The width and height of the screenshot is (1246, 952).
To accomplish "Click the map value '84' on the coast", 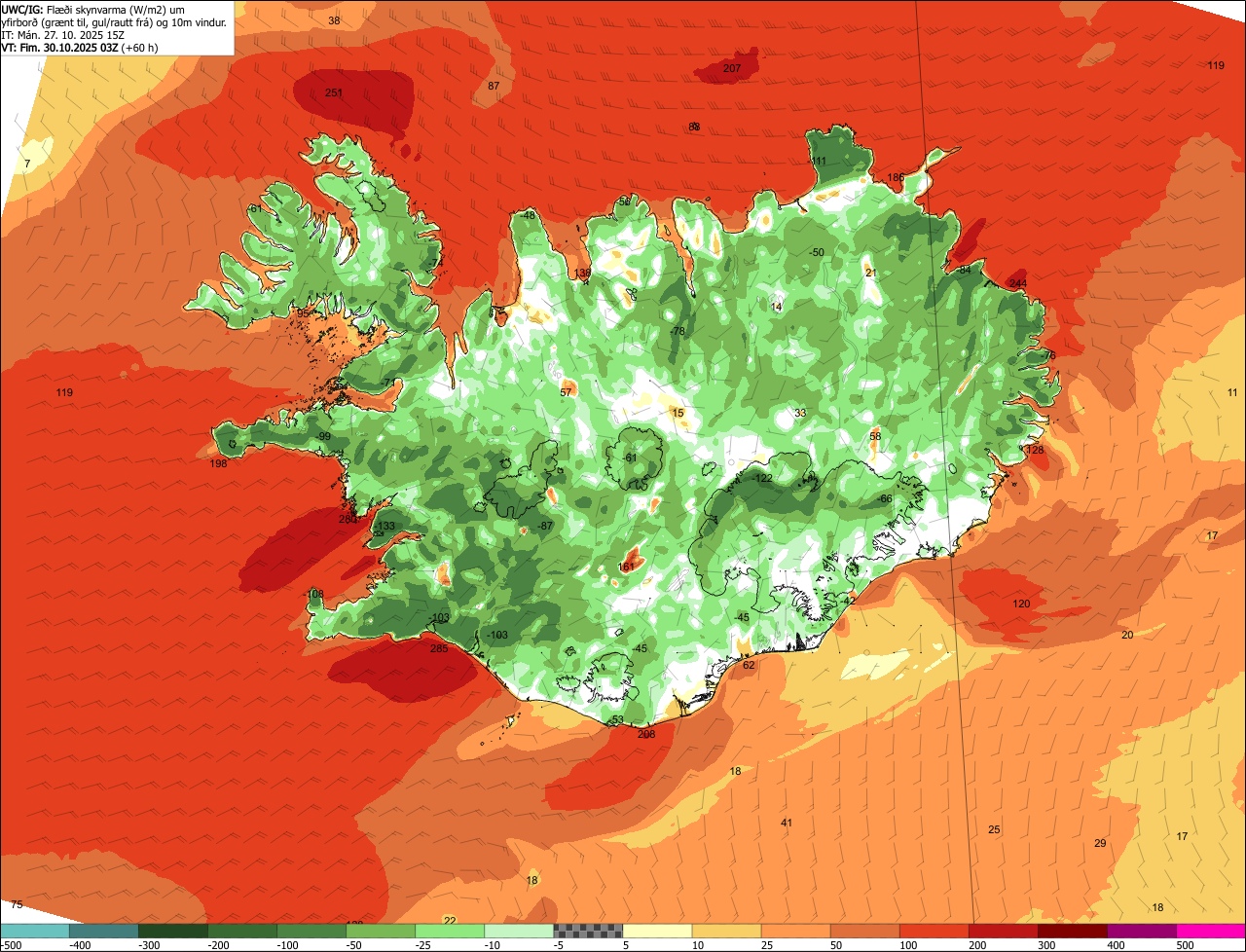I will [x=965, y=270].
